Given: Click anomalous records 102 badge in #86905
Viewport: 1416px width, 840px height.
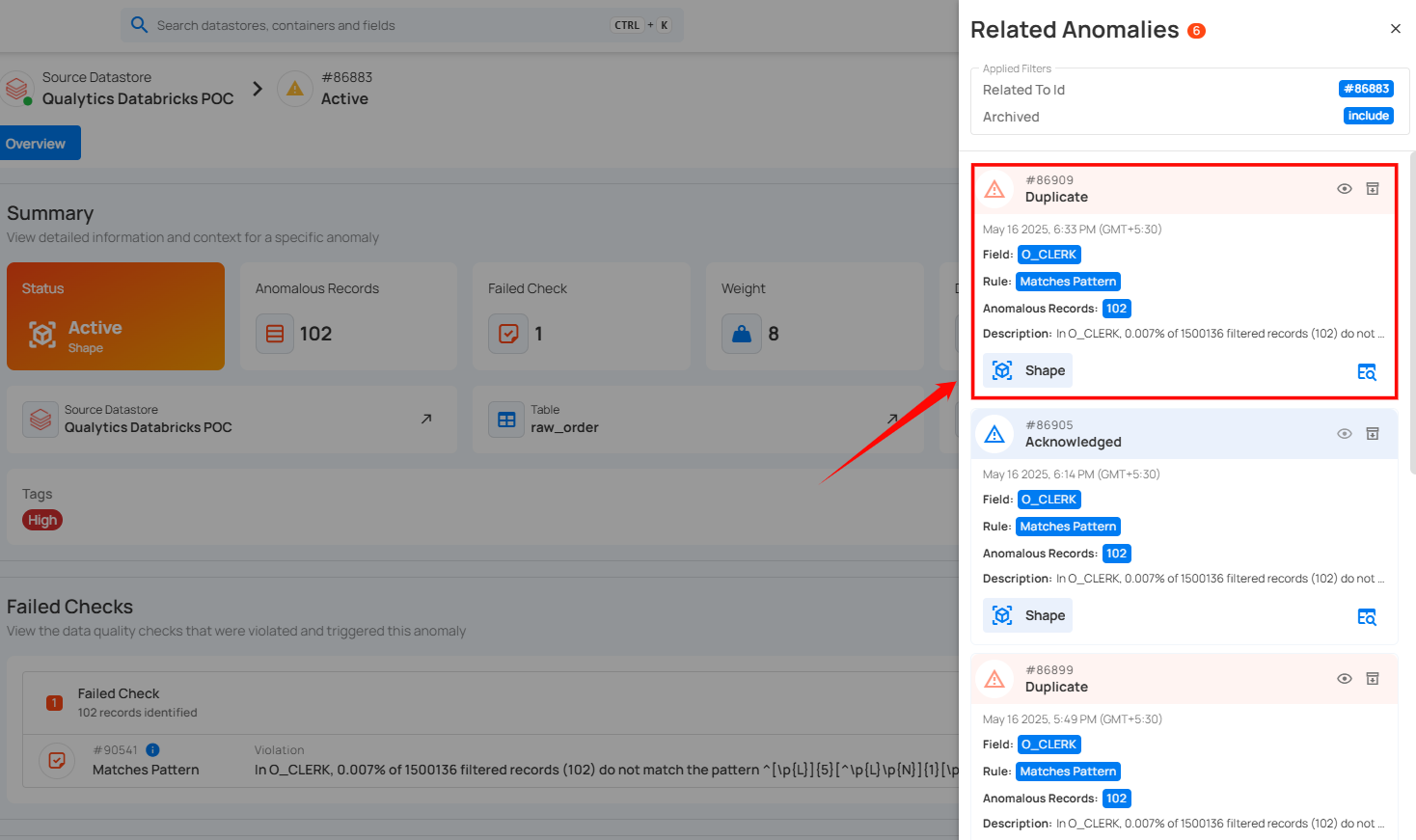Looking at the screenshot, I should pos(1117,554).
